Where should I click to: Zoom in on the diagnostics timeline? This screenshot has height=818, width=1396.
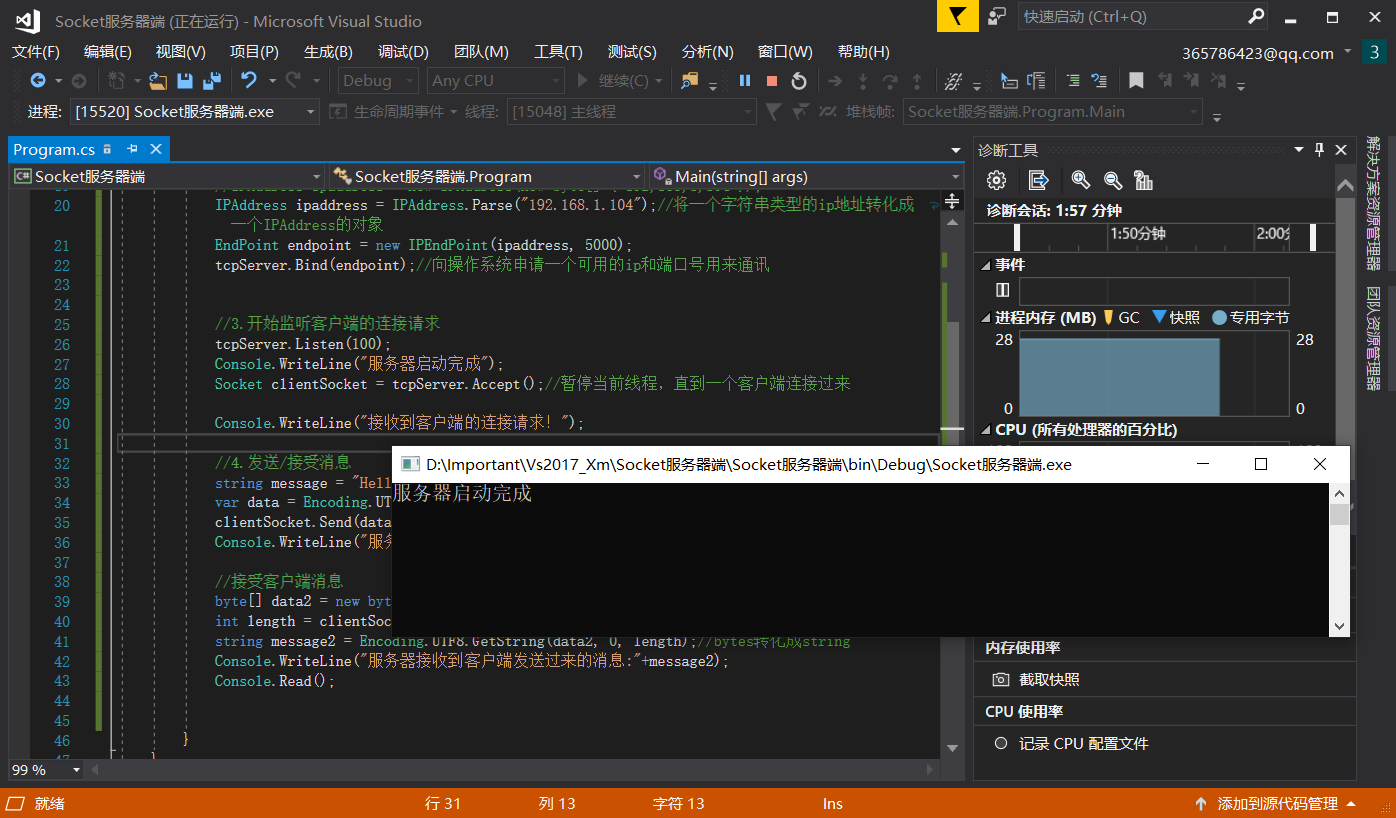point(1079,180)
